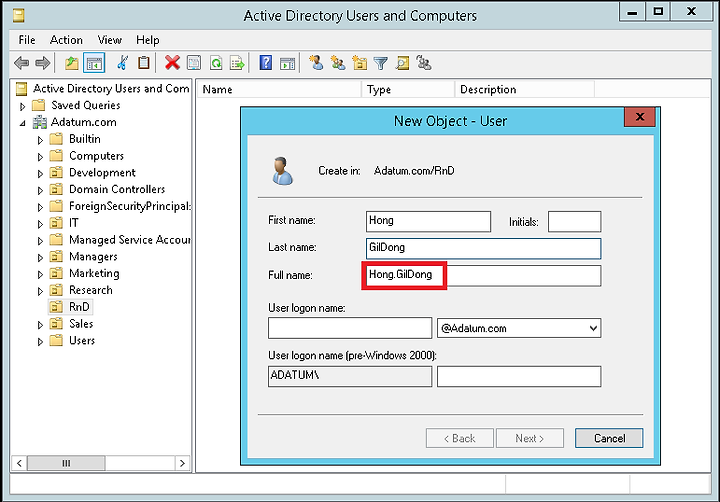This screenshot has width=720, height=502.
Task: Click the Initials field
Action: point(574,221)
